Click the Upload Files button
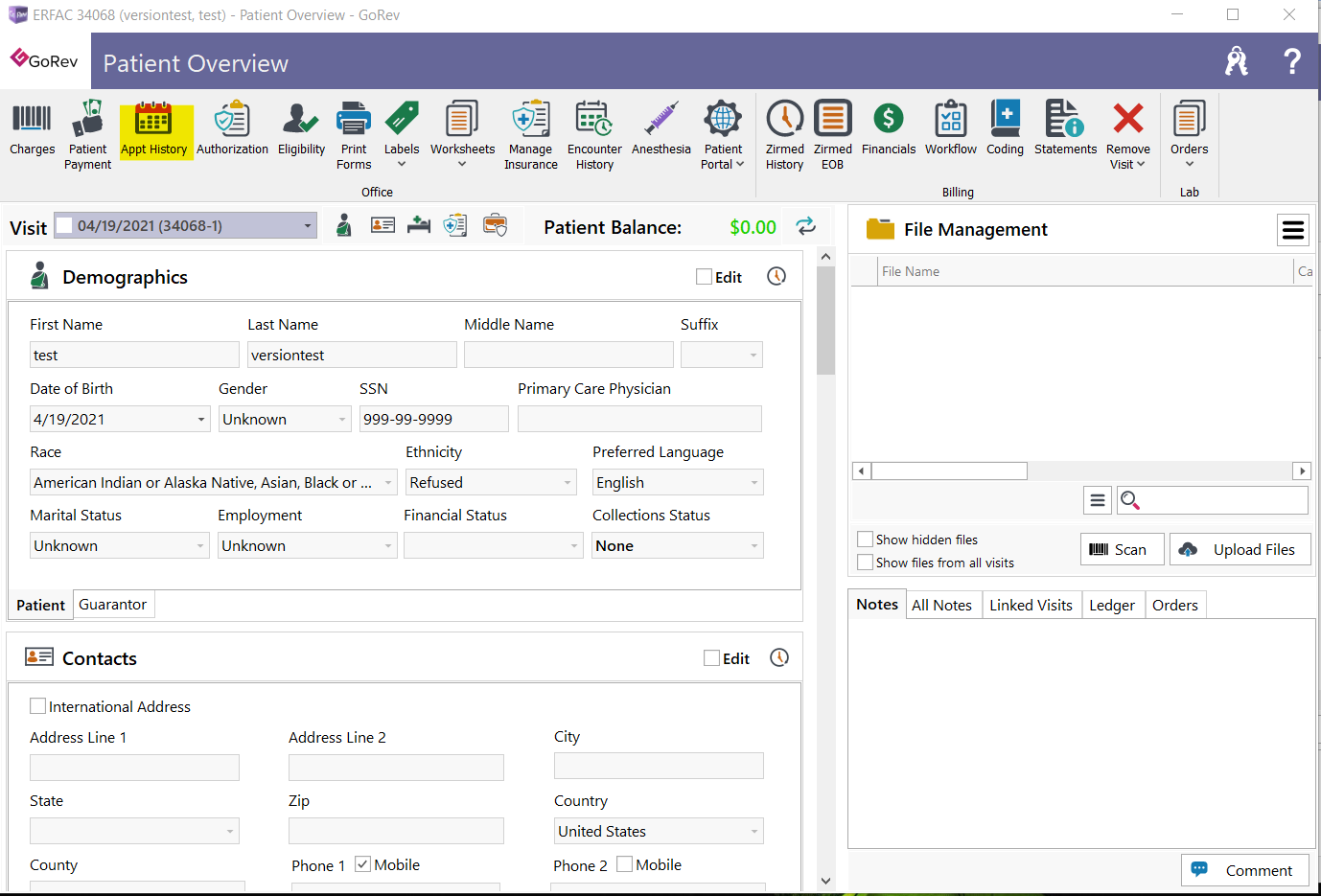Image resolution: width=1321 pixels, height=896 pixels. pos(1240,549)
